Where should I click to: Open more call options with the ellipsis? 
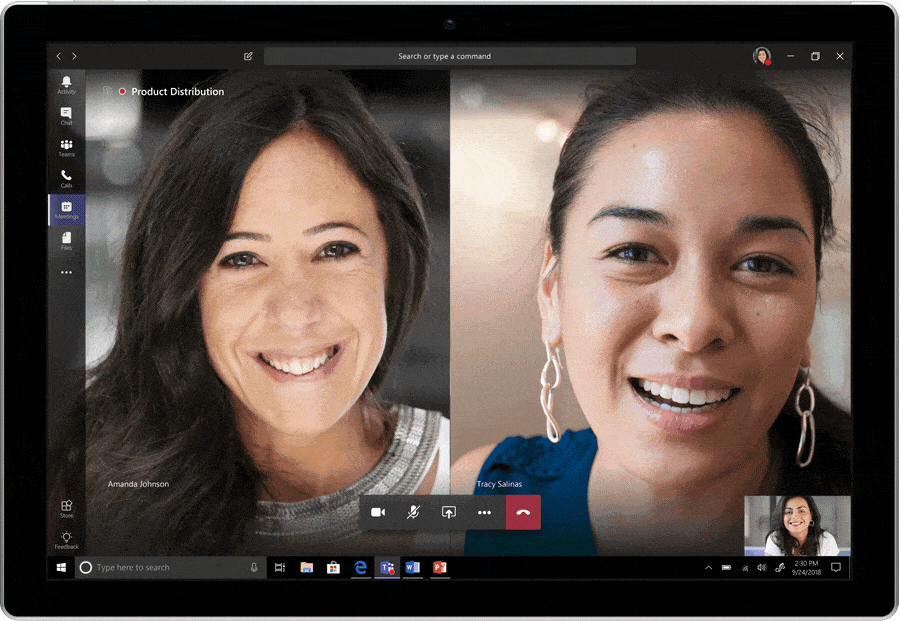[x=485, y=512]
